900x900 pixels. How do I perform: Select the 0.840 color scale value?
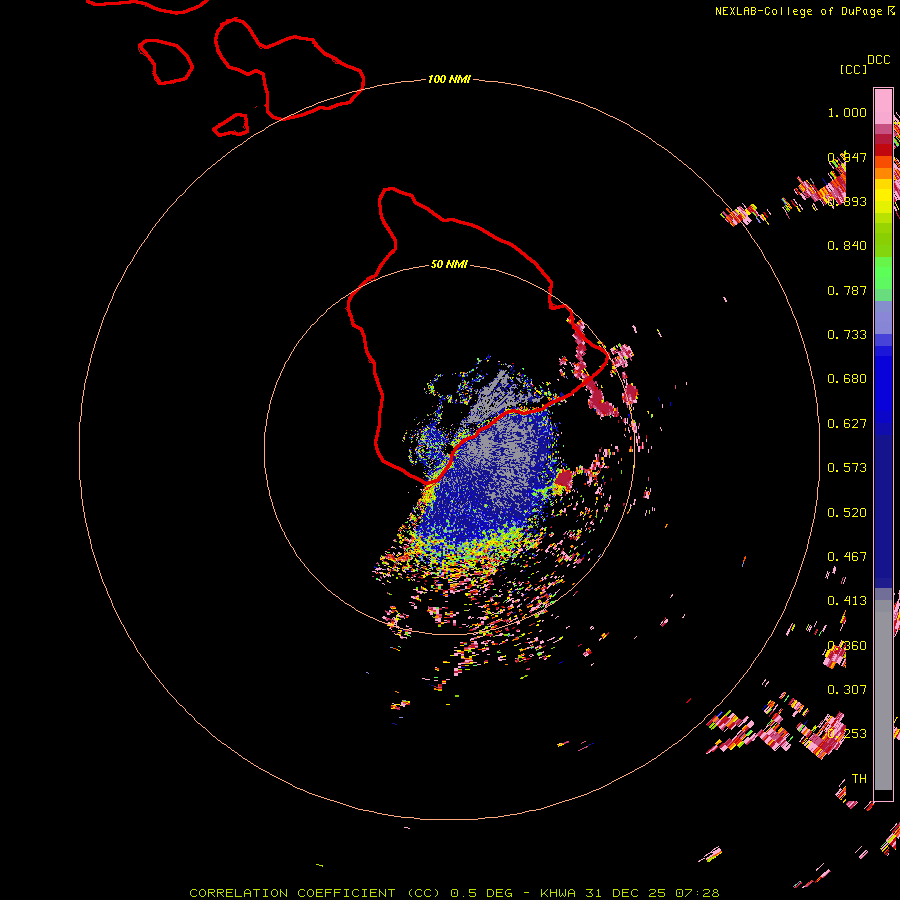click(x=847, y=246)
